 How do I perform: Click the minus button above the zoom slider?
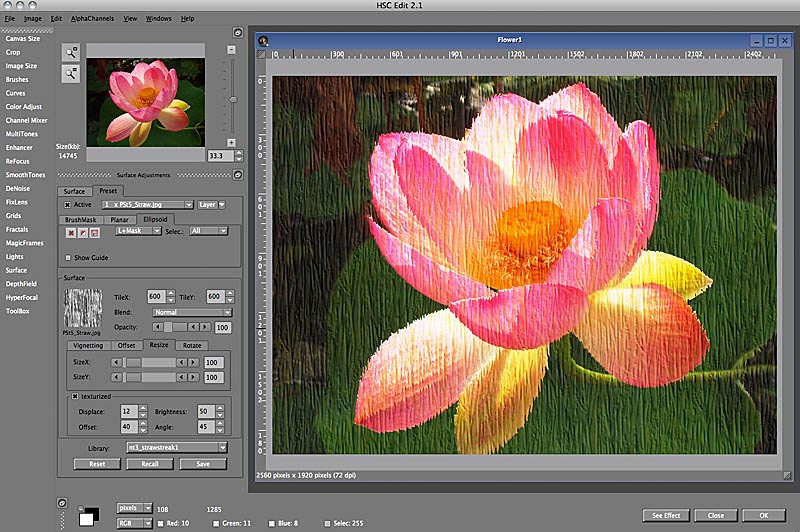click(x=232, y=49)
